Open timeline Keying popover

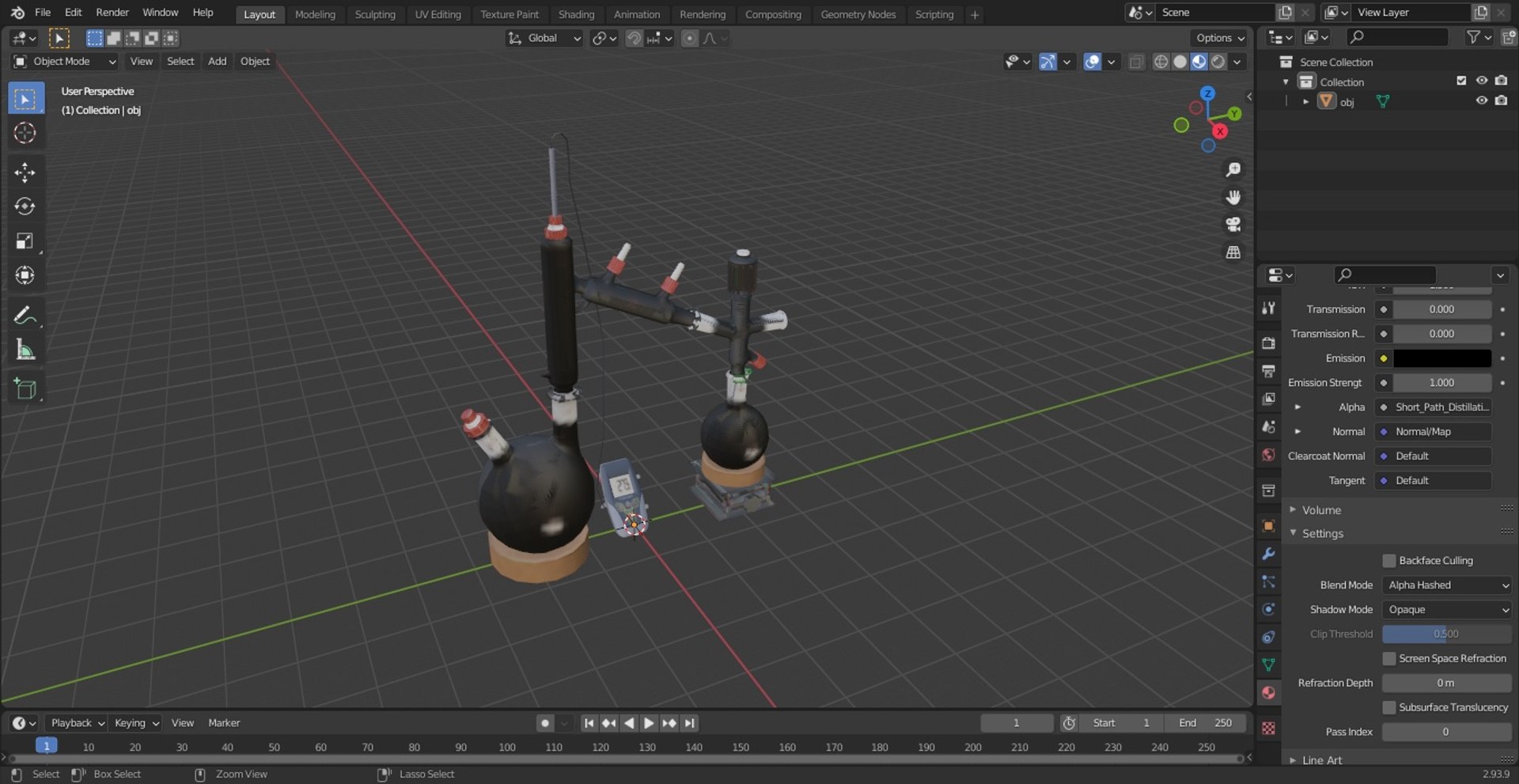(136, 723)
